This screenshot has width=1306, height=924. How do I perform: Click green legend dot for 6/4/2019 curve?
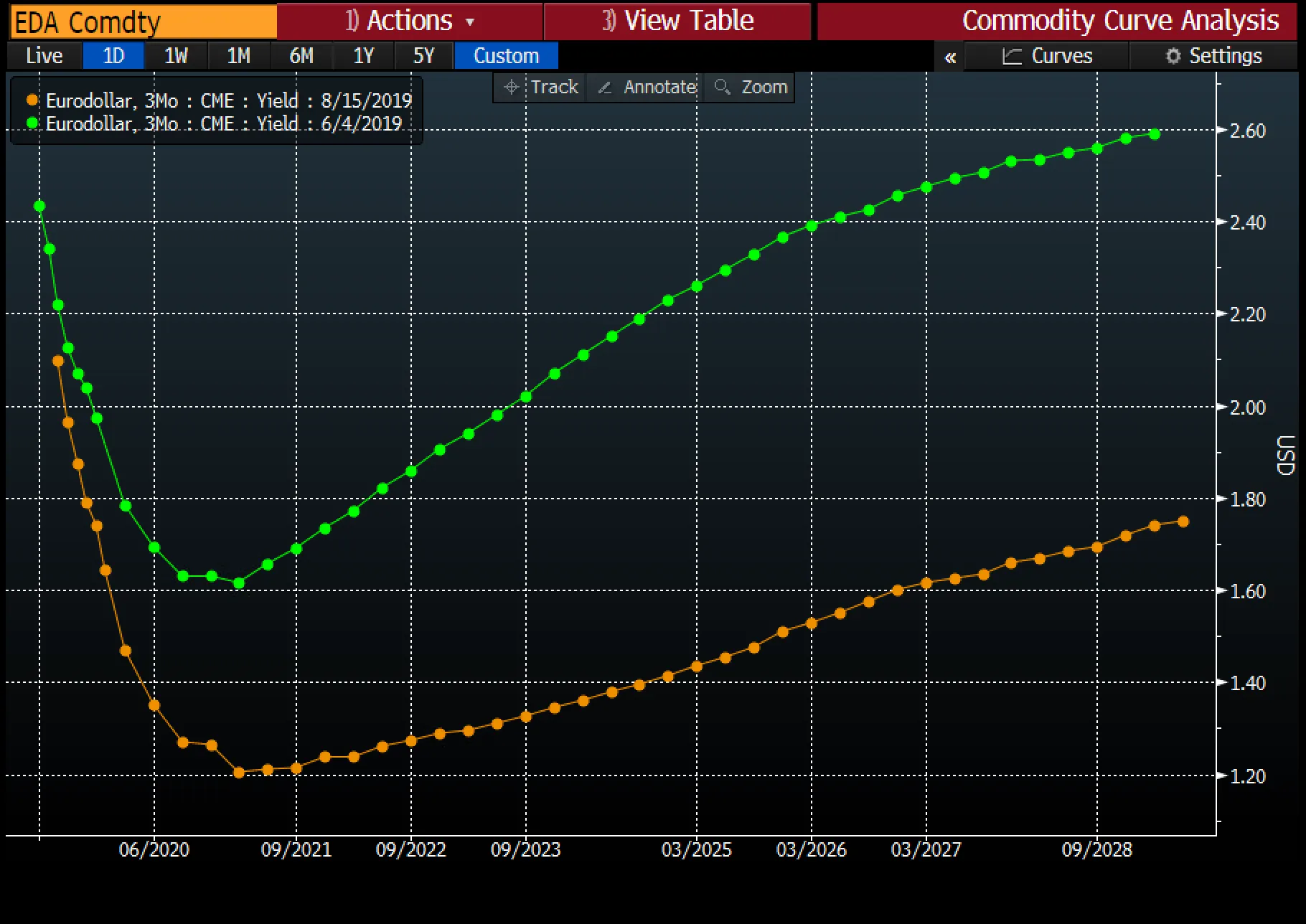(32, 123)
